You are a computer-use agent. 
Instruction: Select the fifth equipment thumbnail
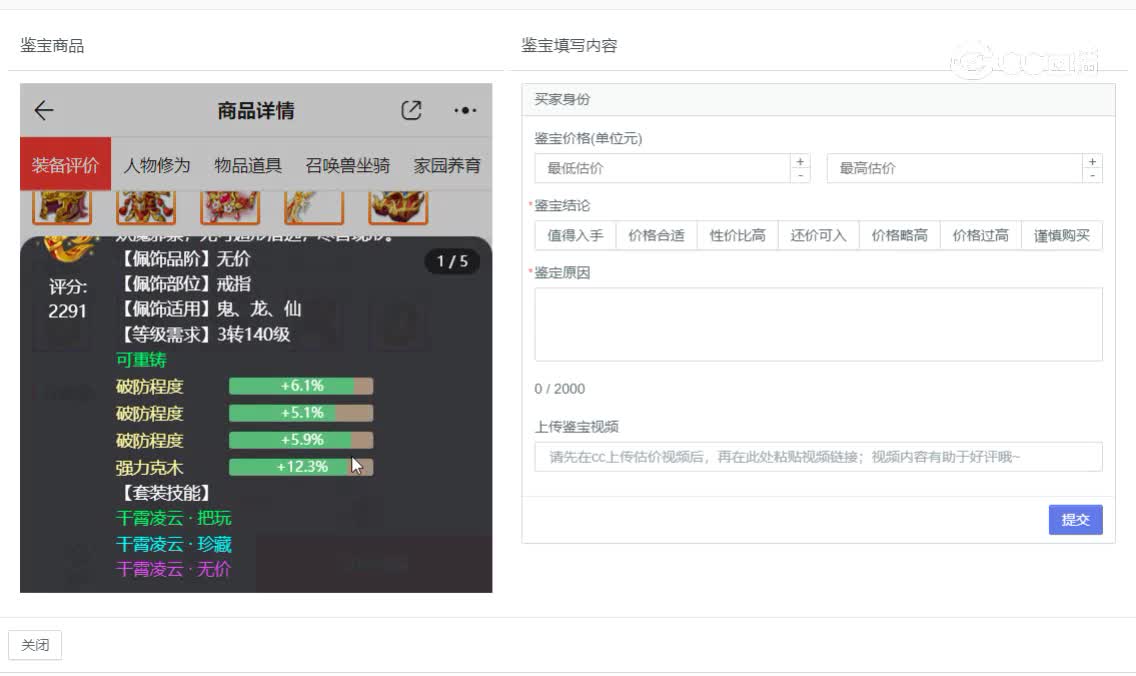[x=398, y=207]
